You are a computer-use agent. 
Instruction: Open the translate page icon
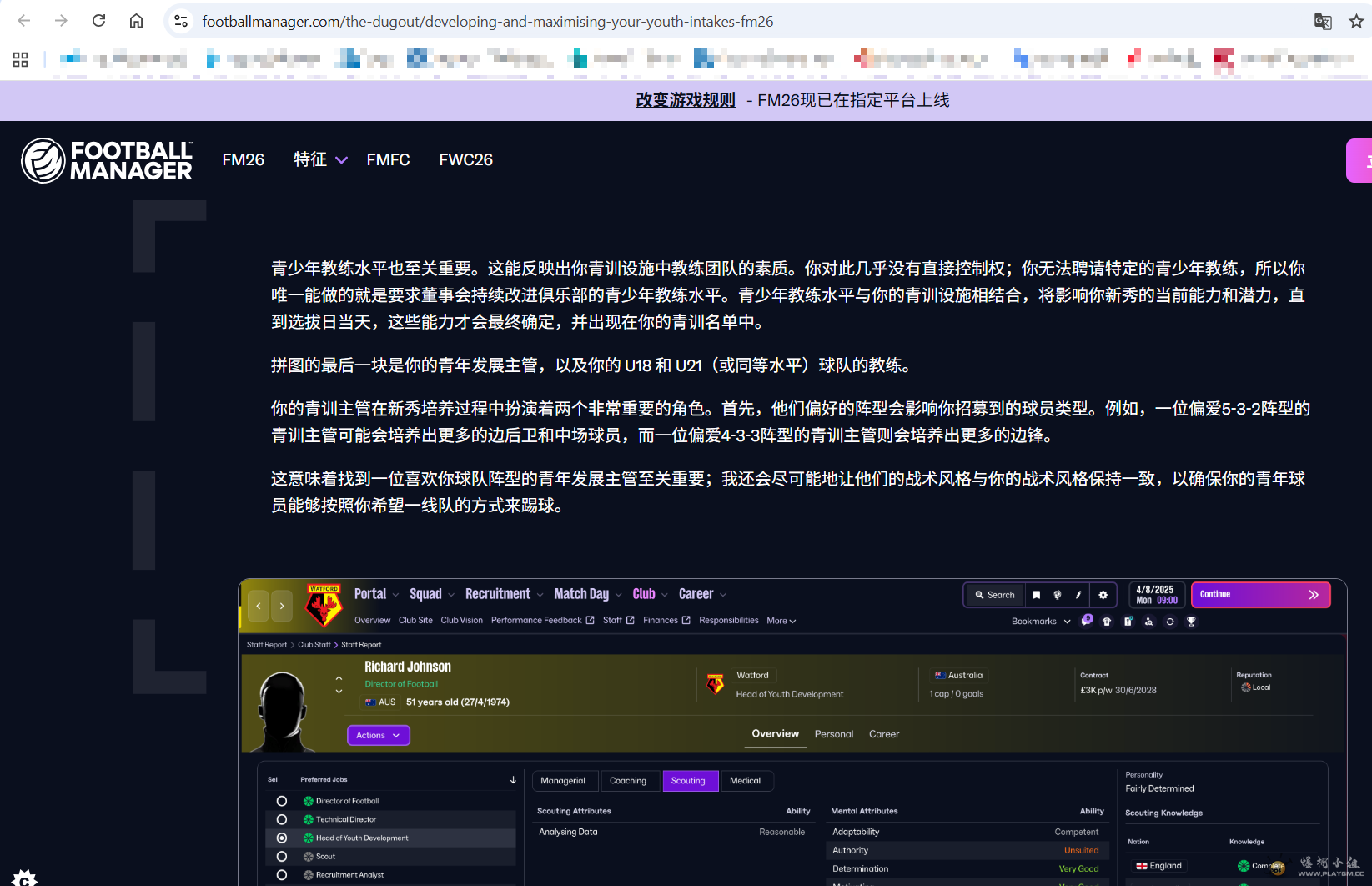point(1323,21)
